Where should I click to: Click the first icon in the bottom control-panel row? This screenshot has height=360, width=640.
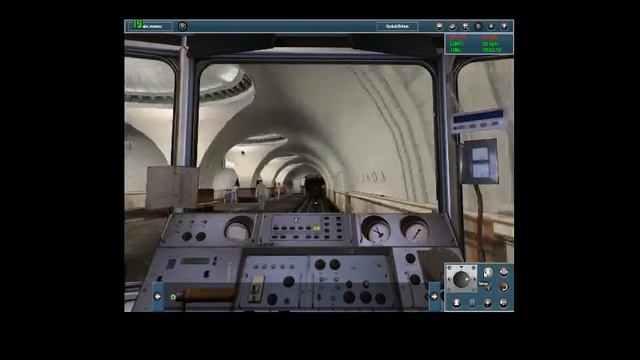[x=456, y=303]
